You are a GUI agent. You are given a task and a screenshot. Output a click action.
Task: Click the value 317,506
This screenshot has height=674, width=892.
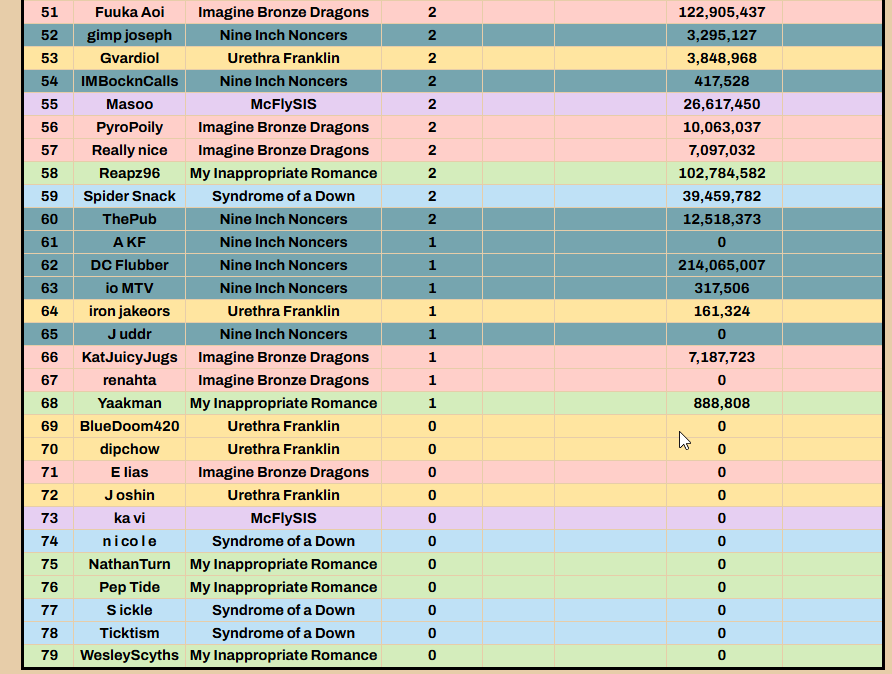(721, 288)
